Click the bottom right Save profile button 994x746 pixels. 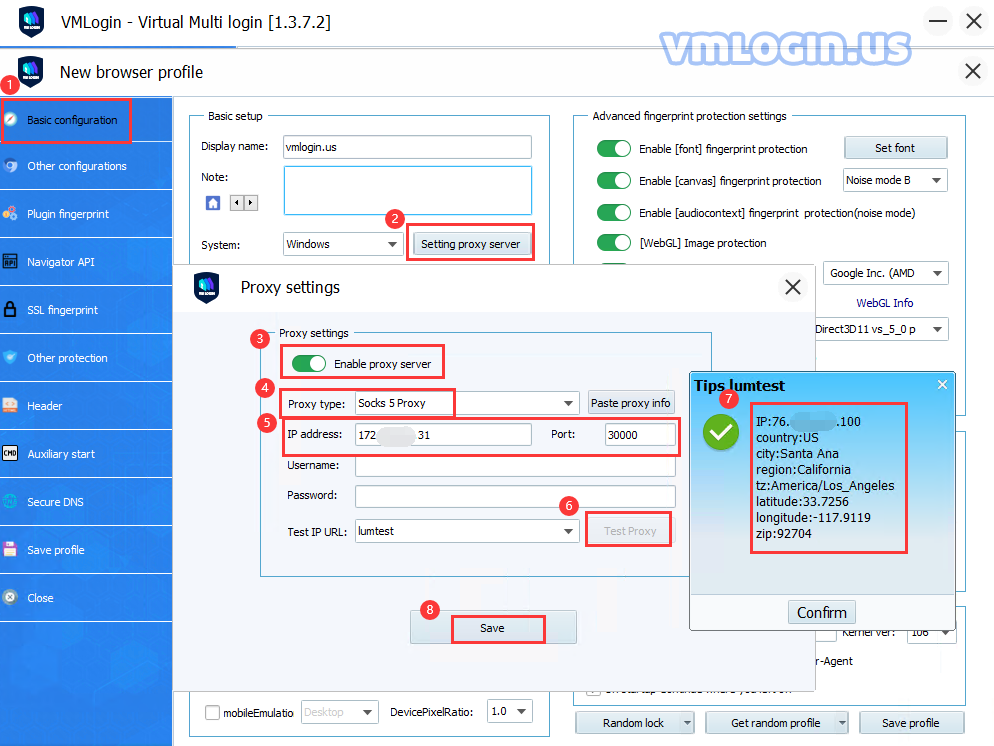[911, 723]
